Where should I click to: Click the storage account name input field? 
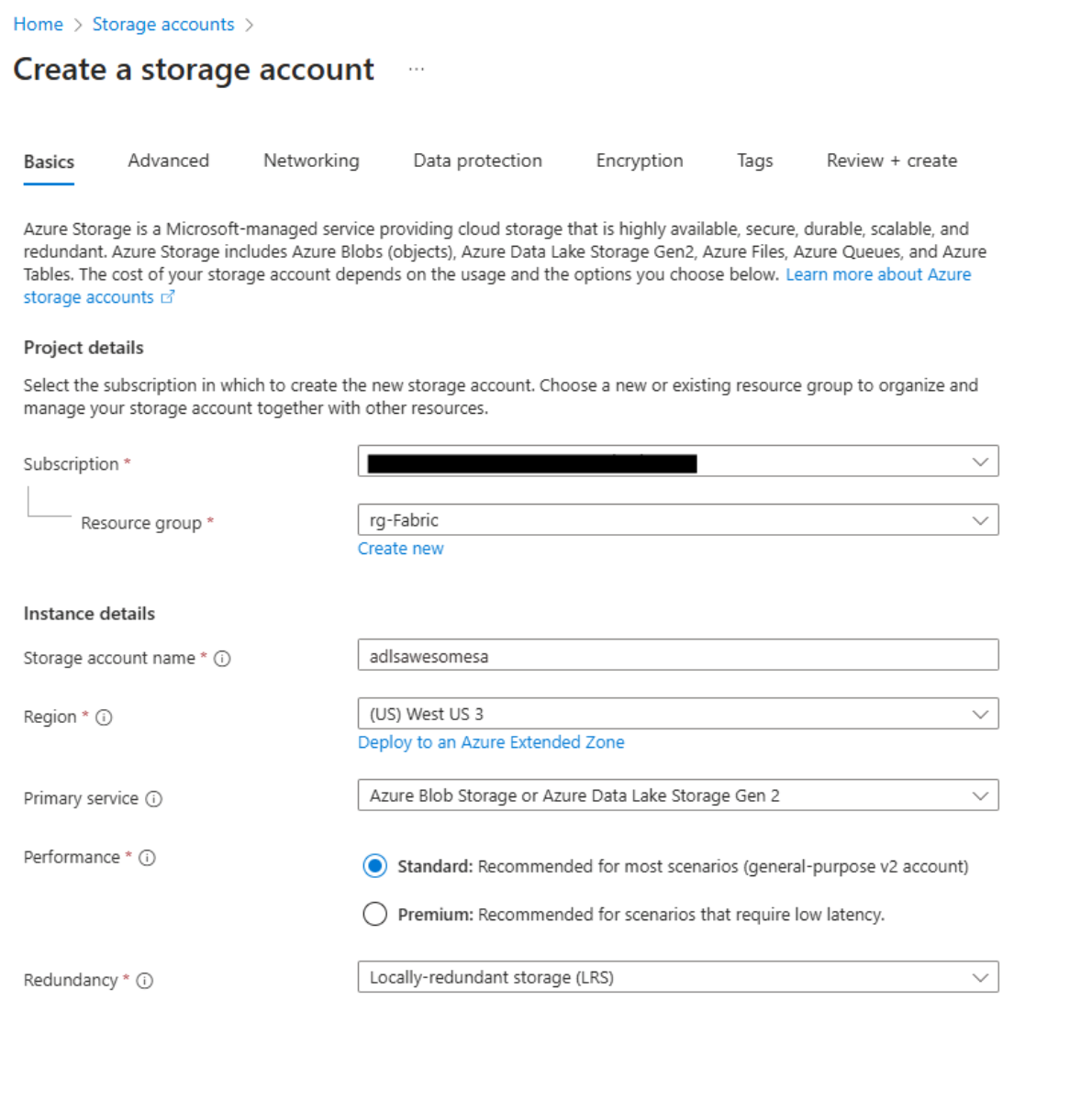tap(678, 655)
